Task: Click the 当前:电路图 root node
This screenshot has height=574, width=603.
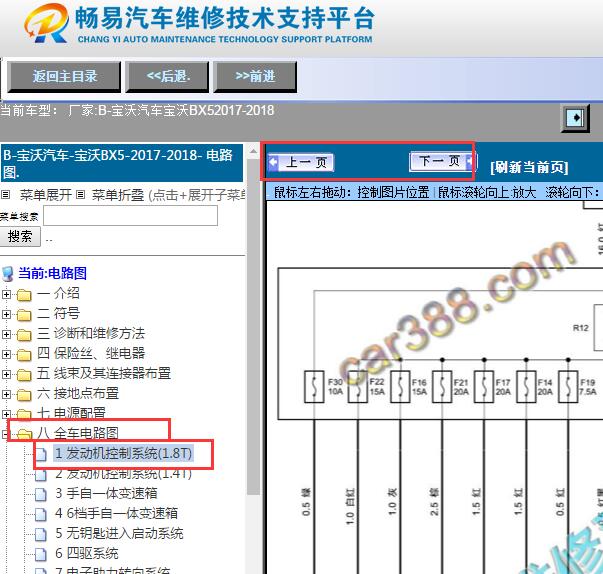Action: point(52,273)
